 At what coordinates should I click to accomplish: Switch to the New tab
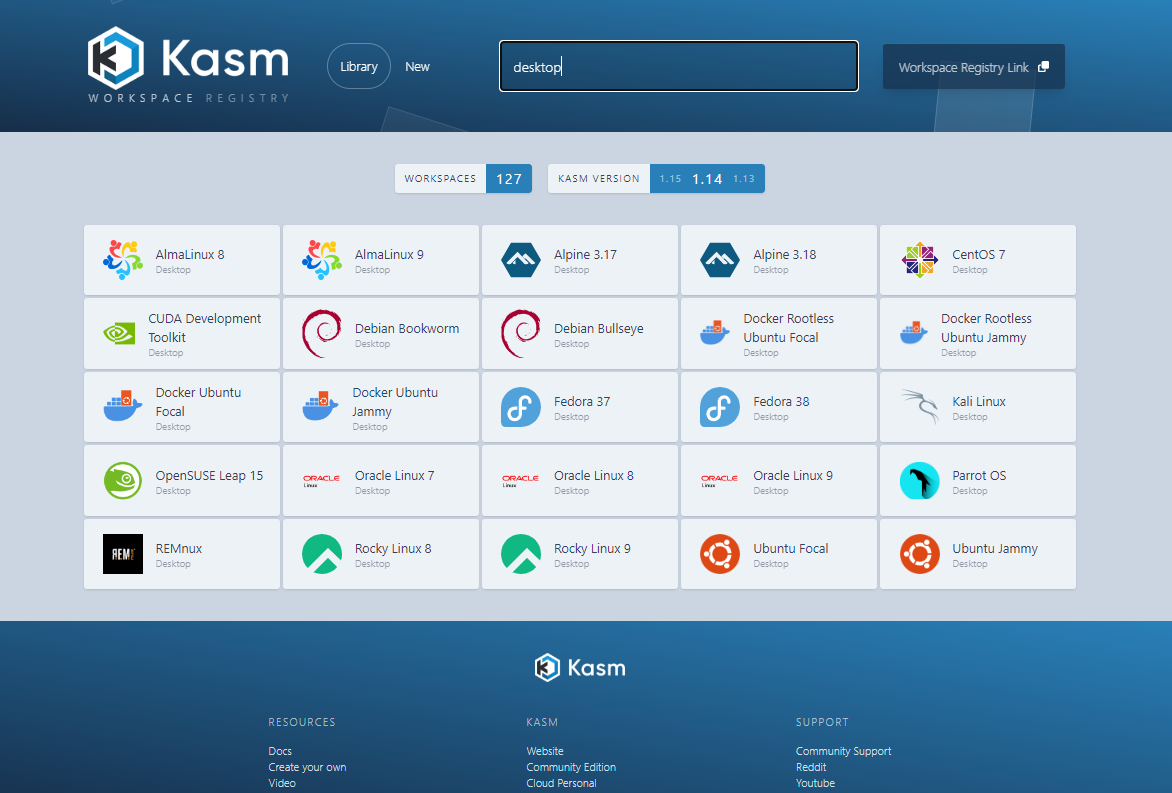[x=417, y=66]
